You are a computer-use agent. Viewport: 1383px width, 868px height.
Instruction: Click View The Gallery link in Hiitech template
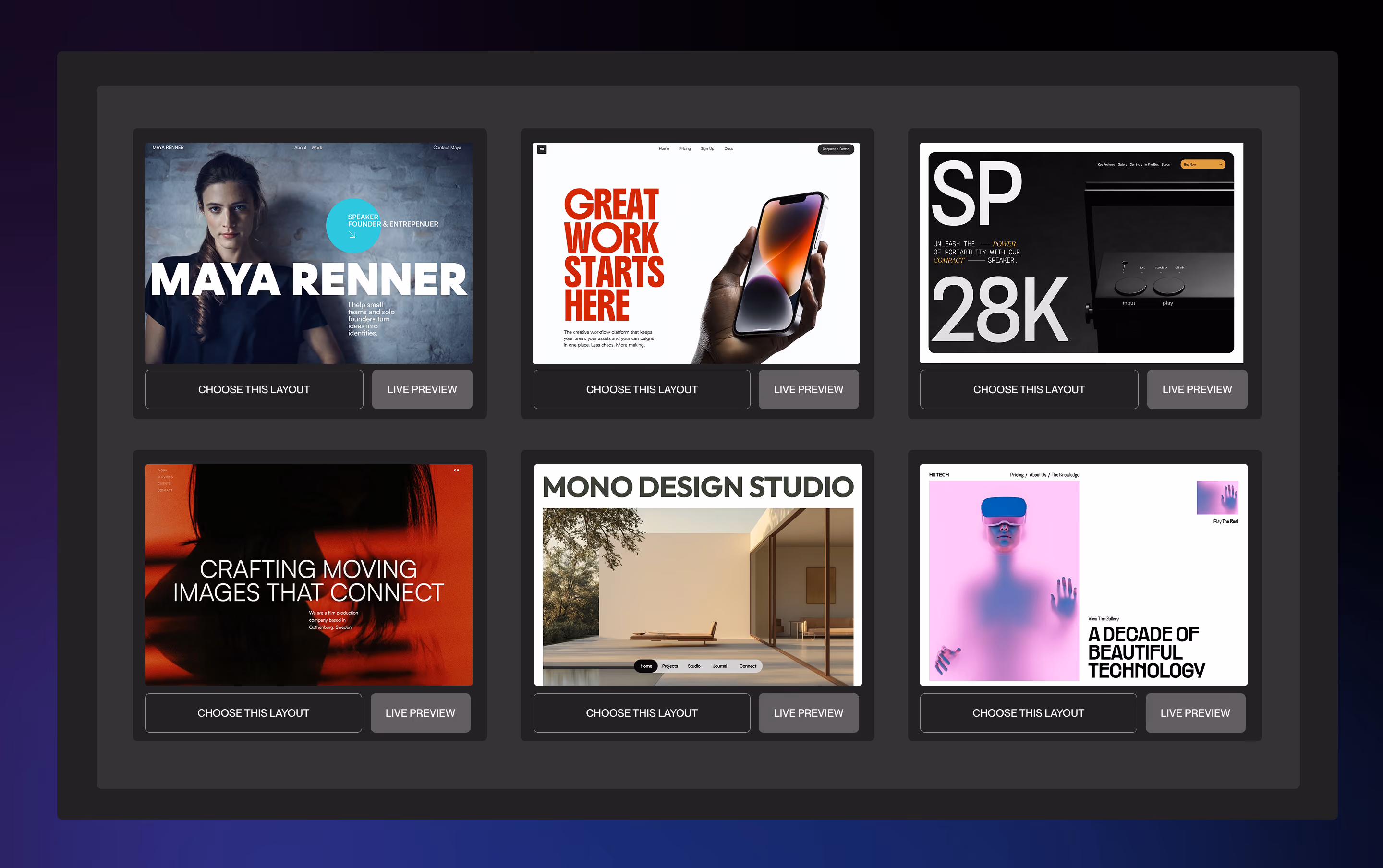click(1103, 619)
